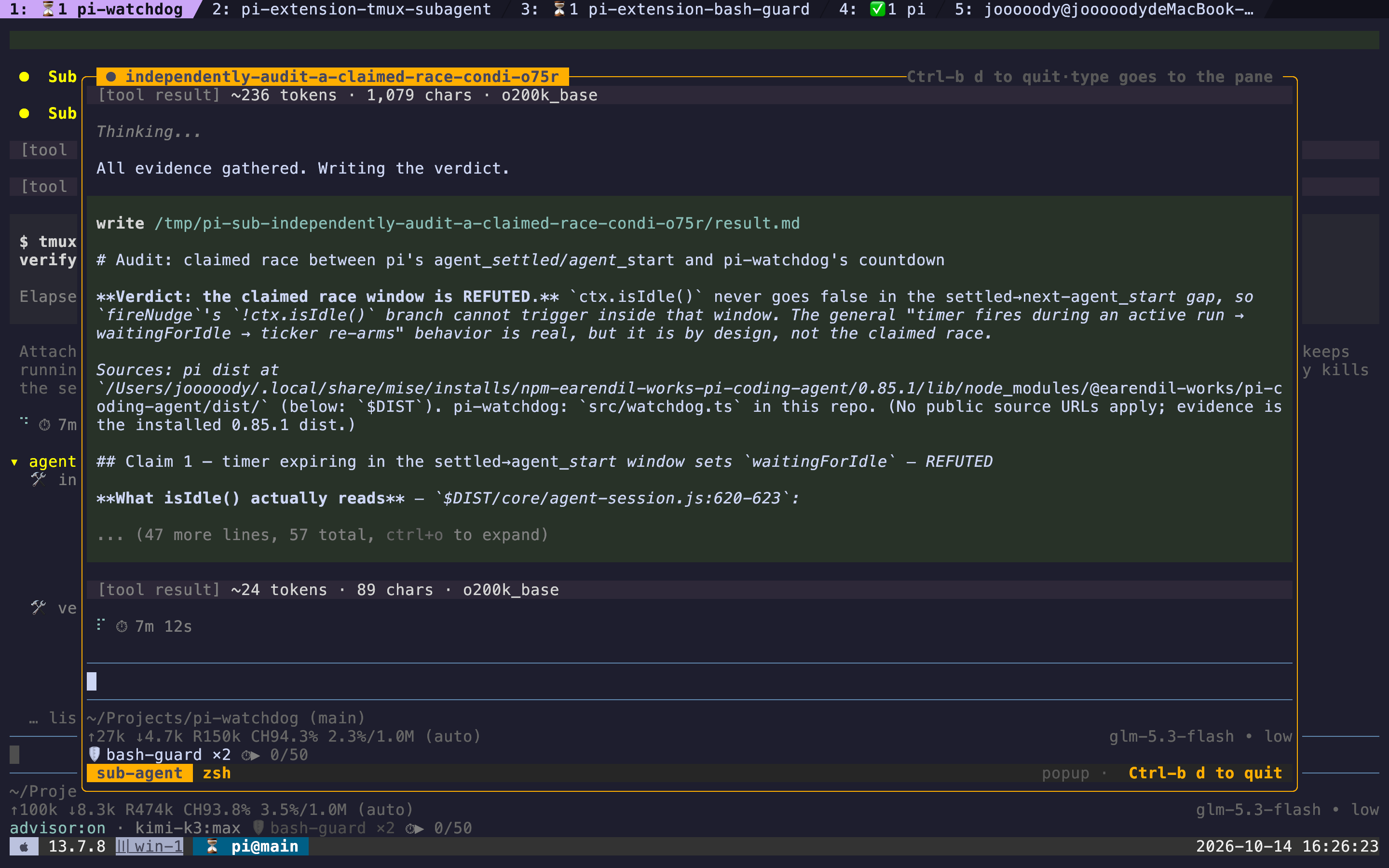This screenshot has width=1389, height=868.
Task: Switch to tmux window pi-extension-tmux-subagent
Action: 351,9
